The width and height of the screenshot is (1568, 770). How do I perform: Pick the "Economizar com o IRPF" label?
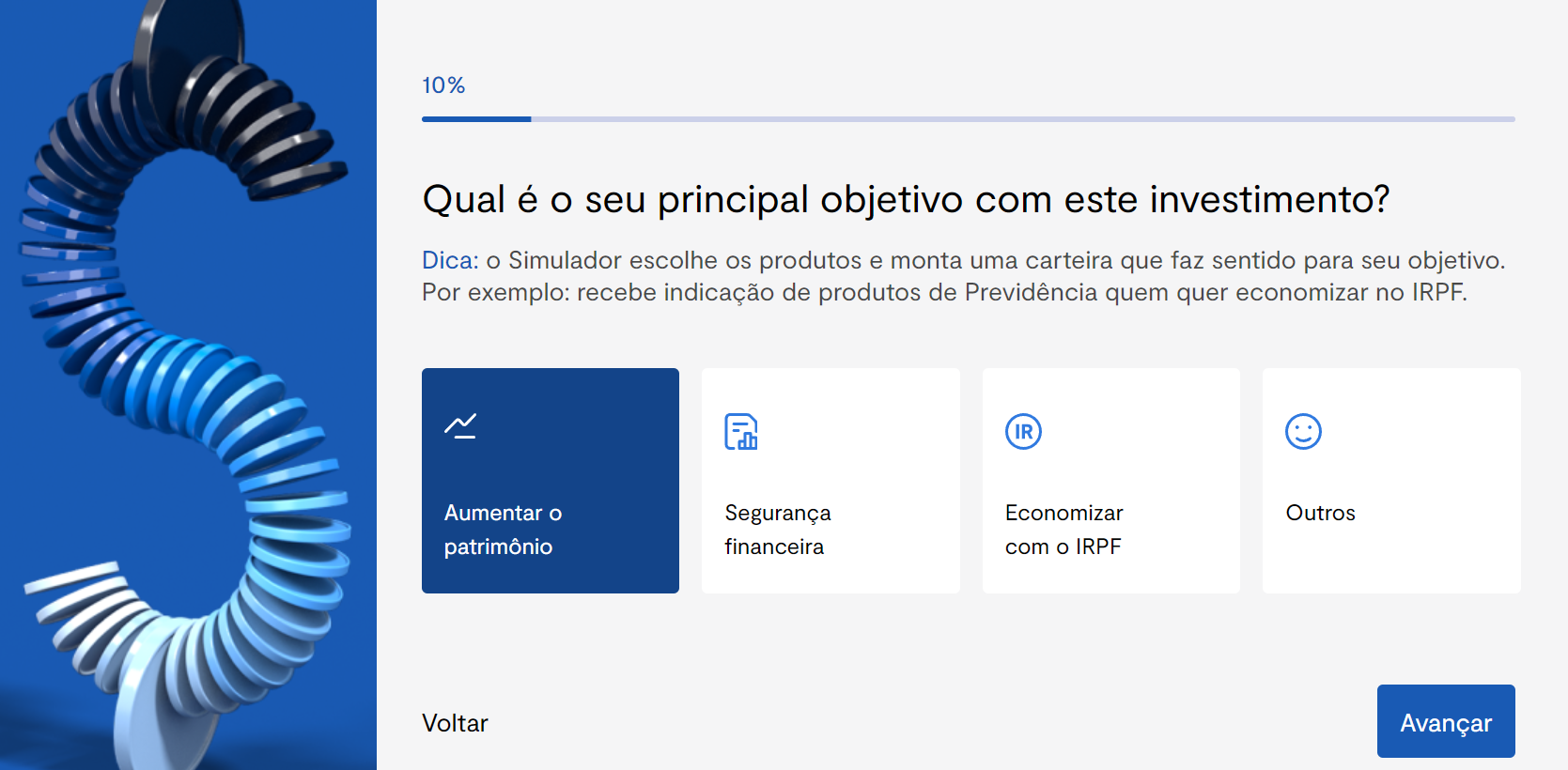coord(1063,530)
